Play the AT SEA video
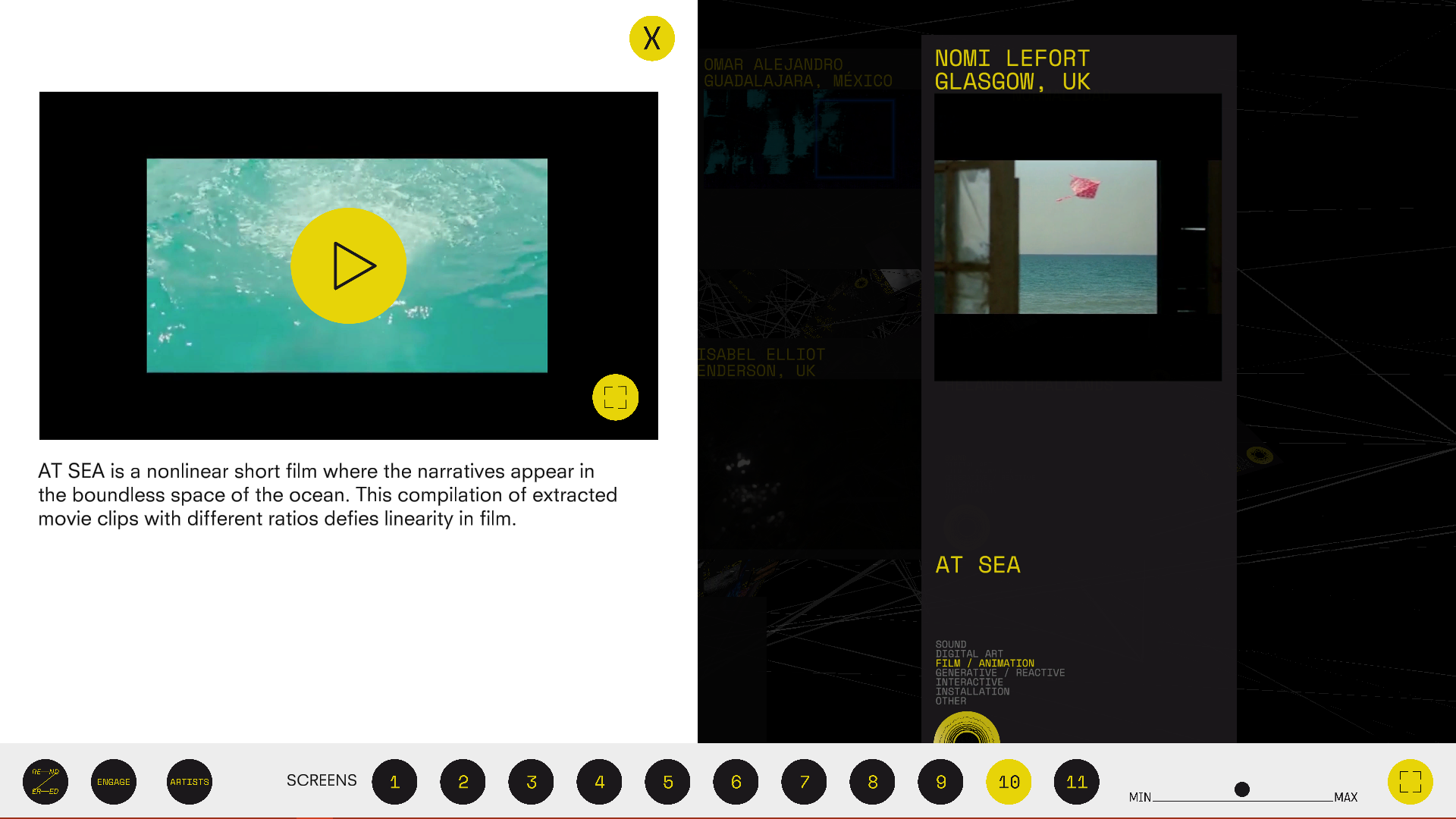 349,265
